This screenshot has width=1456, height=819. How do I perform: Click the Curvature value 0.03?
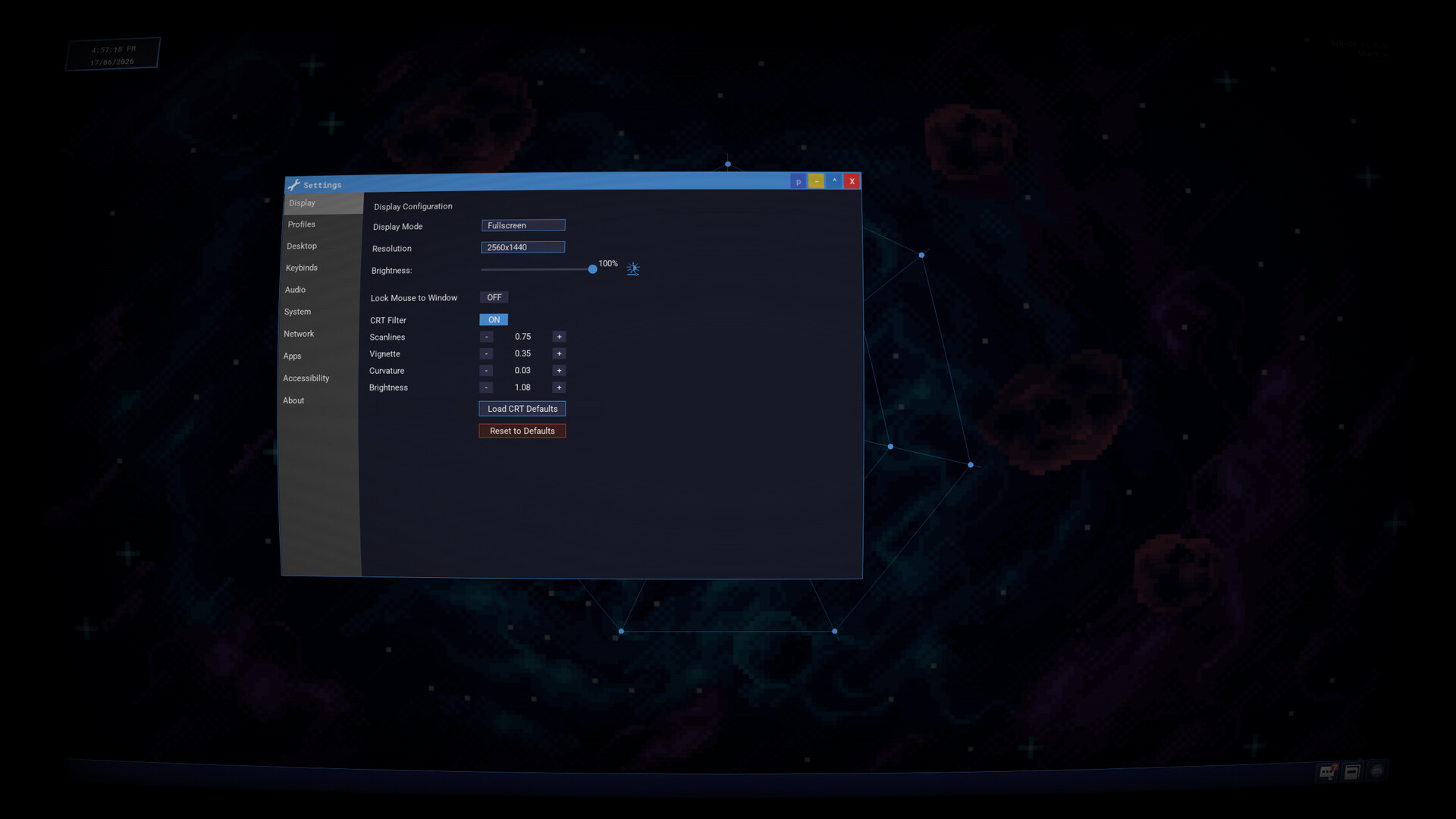coord(522,371)
